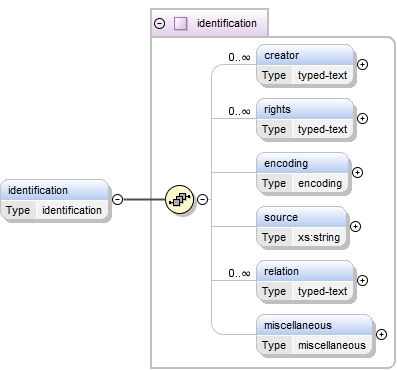Screen dimensions: 397x370
Task: Select the encoding element name
Action: click(286, 163)
